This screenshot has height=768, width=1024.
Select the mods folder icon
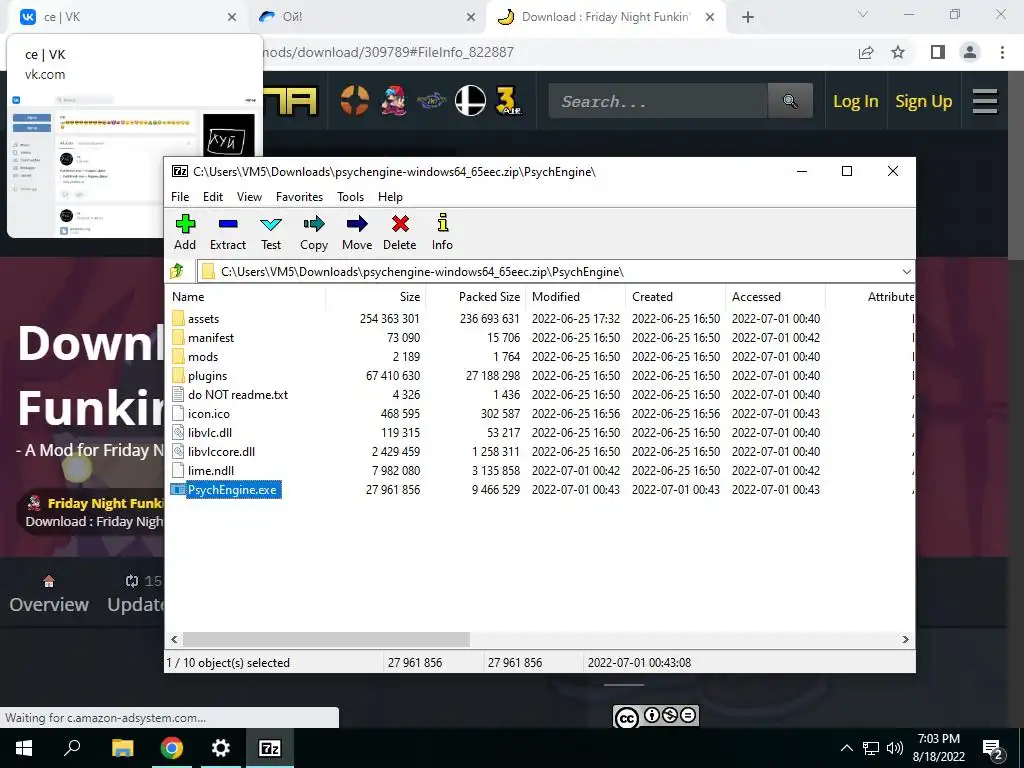coord(178,357)
